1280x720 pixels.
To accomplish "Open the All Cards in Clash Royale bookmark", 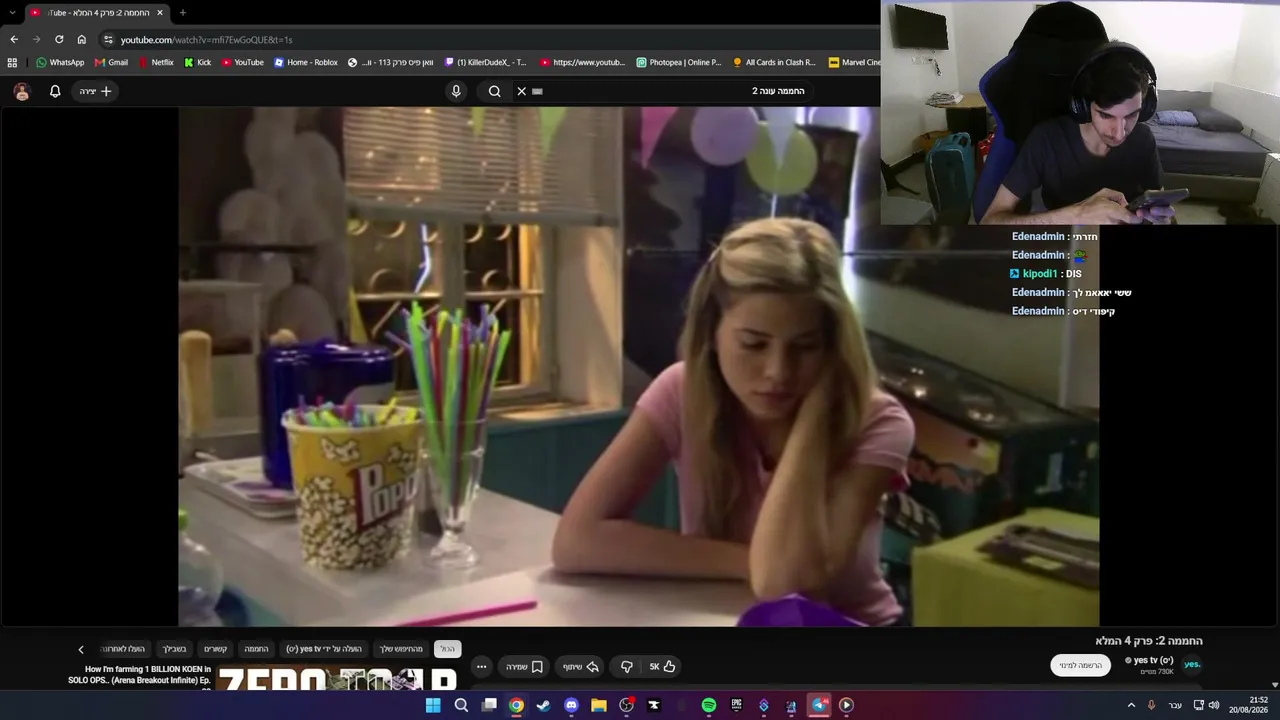I will 774,62.
